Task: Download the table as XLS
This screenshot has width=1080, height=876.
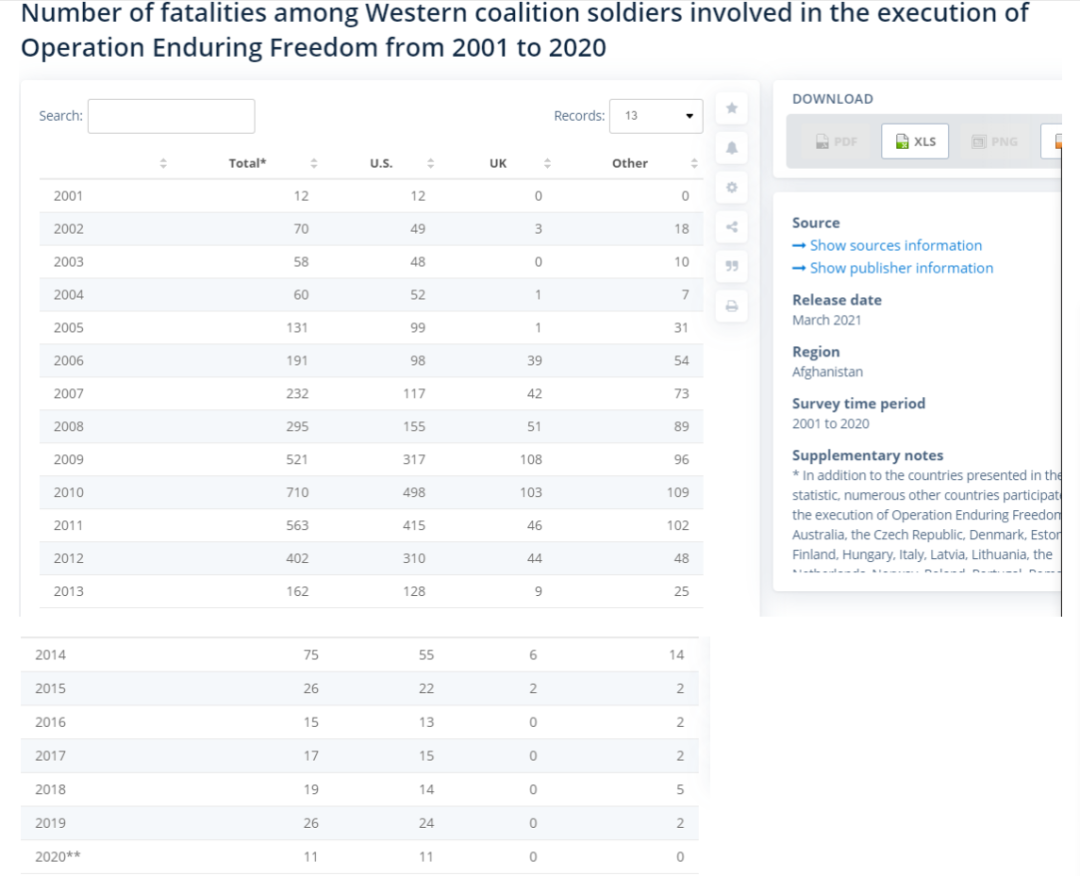Action: pyautogui.click(x=915, y=141)
